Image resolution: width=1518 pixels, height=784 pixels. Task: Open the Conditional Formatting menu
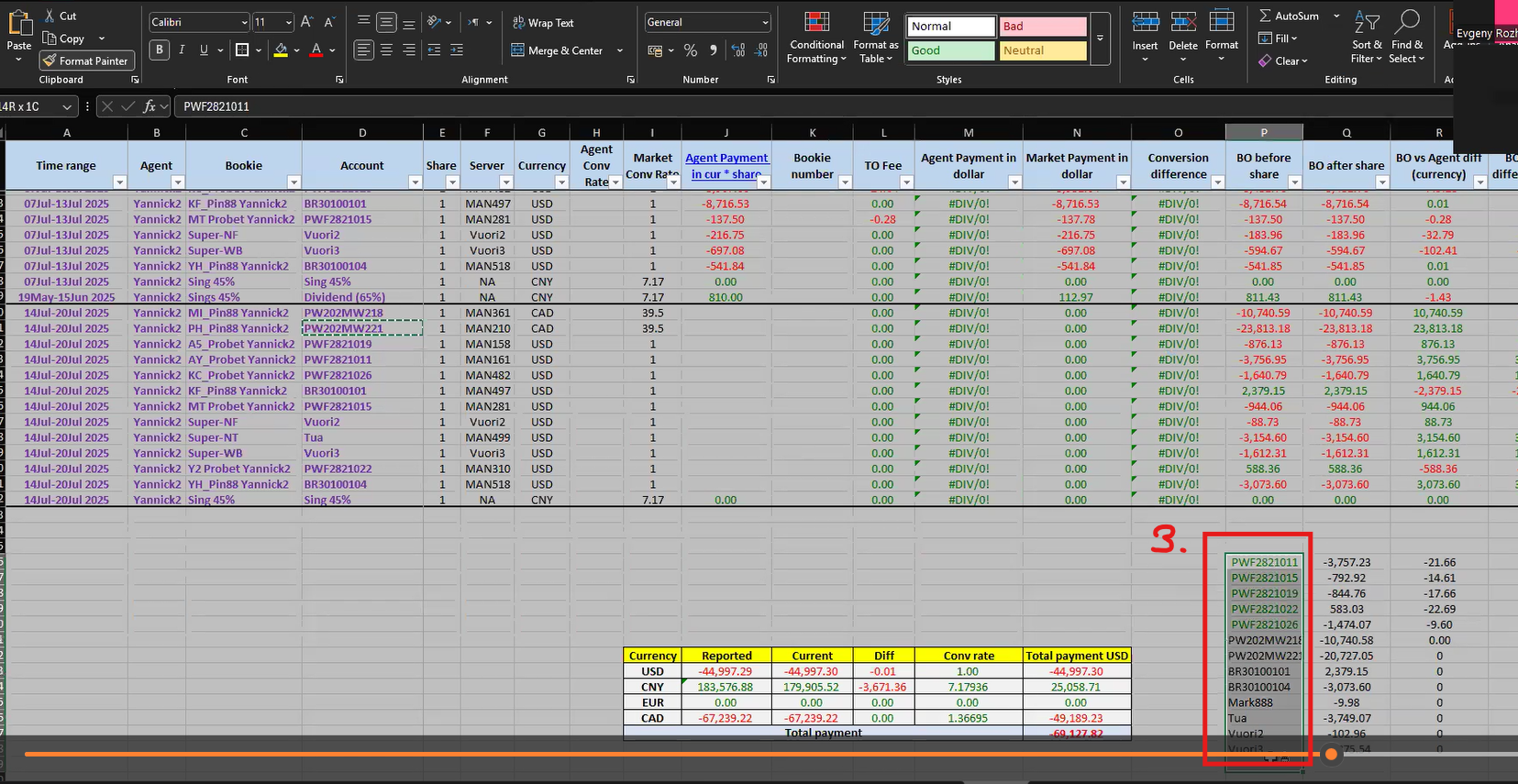(x=816, y=39)
